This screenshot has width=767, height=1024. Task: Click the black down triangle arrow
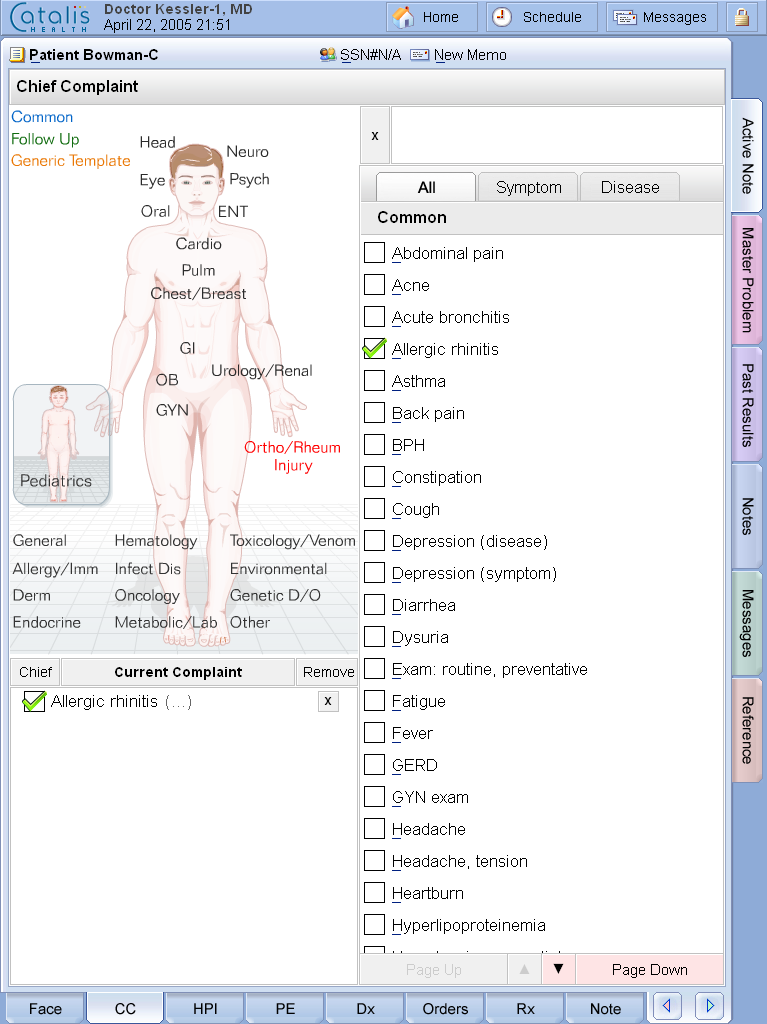tap(559, 969)
